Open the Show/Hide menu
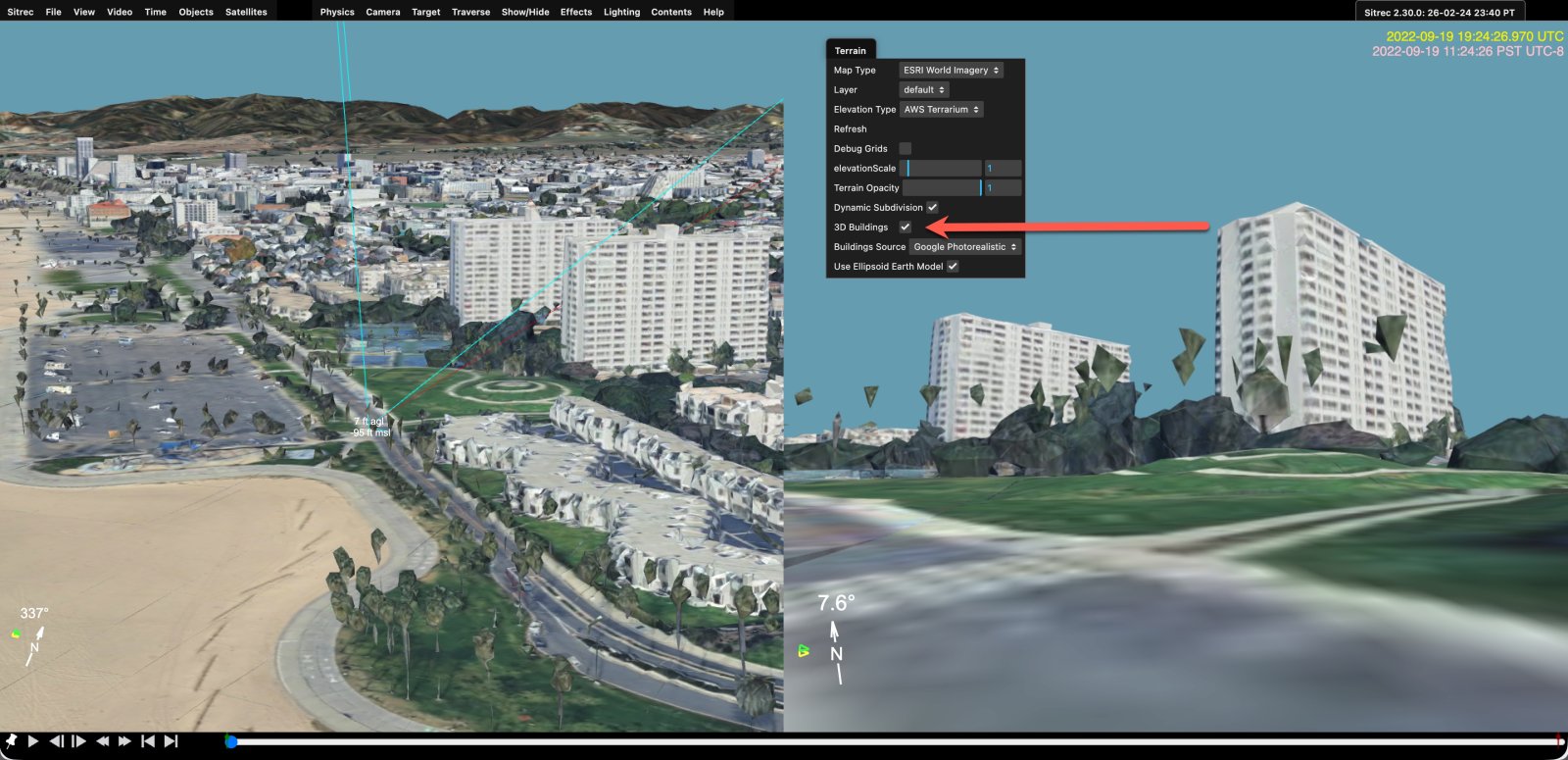1568x760 pixels. [x=525, y=12]
